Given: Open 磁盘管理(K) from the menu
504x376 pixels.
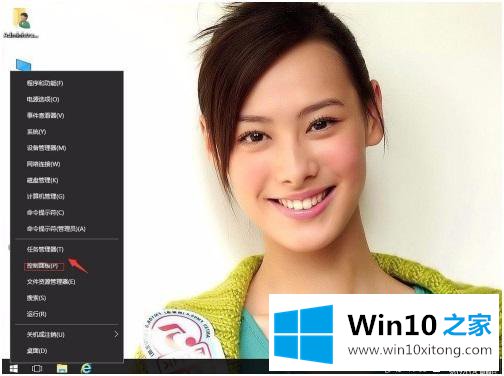Looking at the screenshot, I should click(67, 180).
